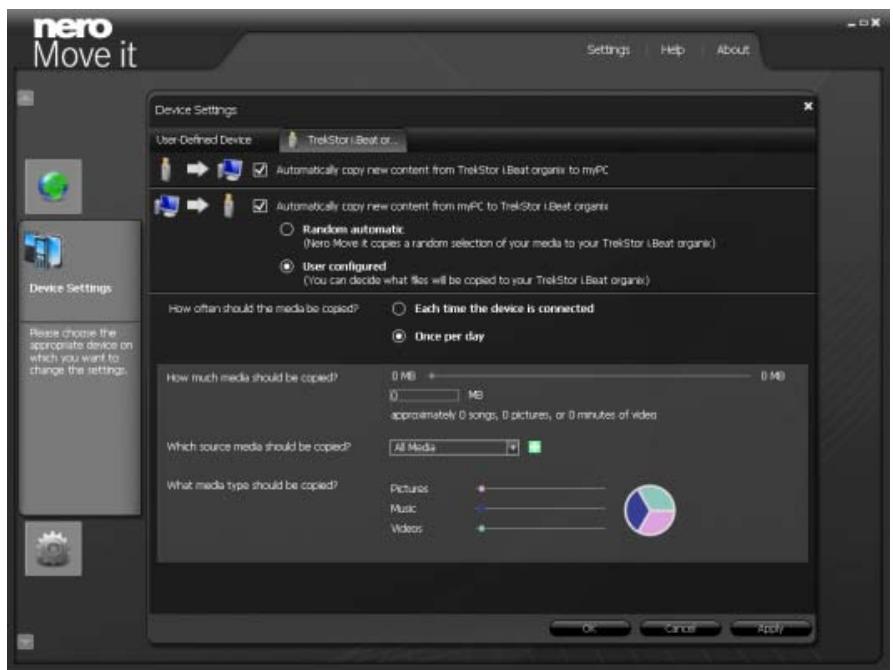The image size is (893, 670).
Task: Click the Pictures slider handle
Action: click(481, 488)
